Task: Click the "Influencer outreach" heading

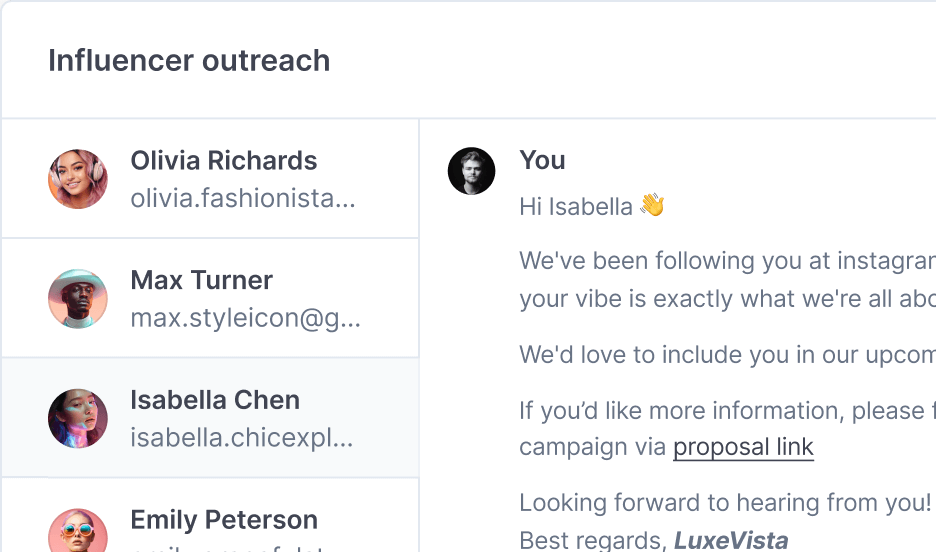Action: click(189, 60)
